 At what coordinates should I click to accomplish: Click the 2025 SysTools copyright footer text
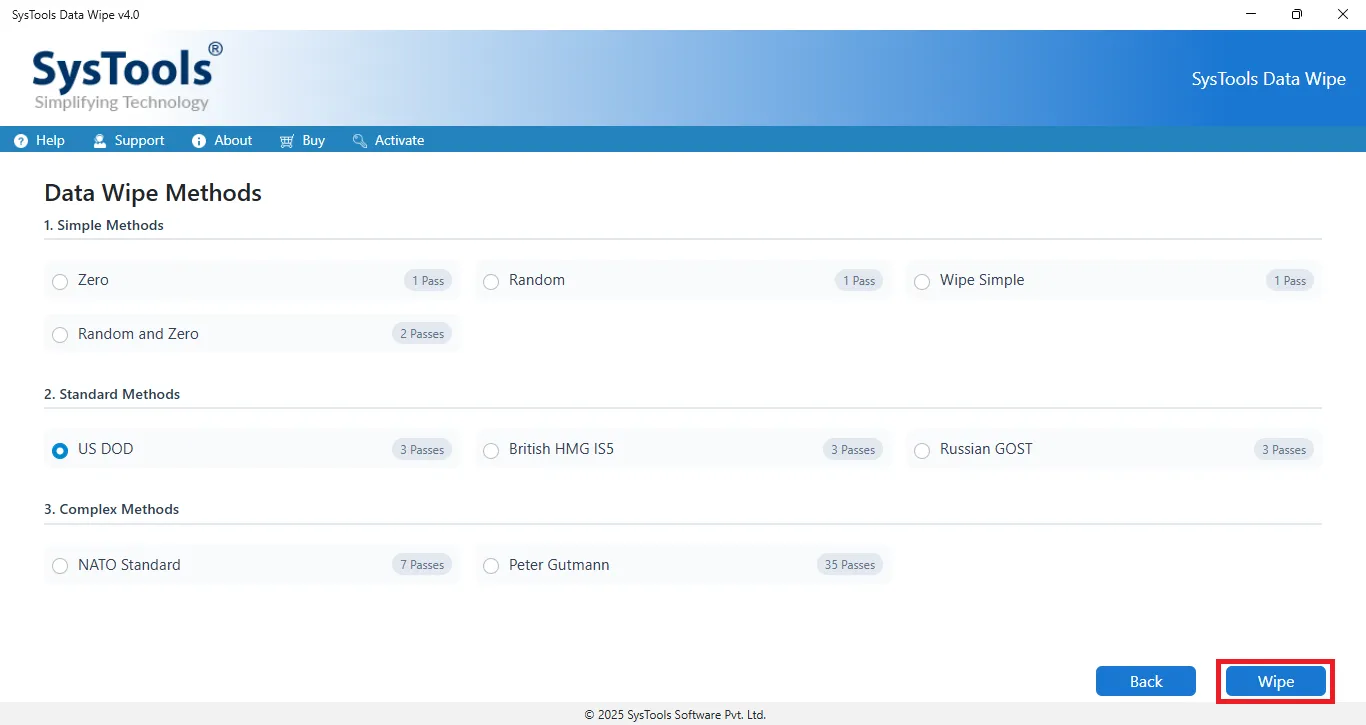click(675, 715)
